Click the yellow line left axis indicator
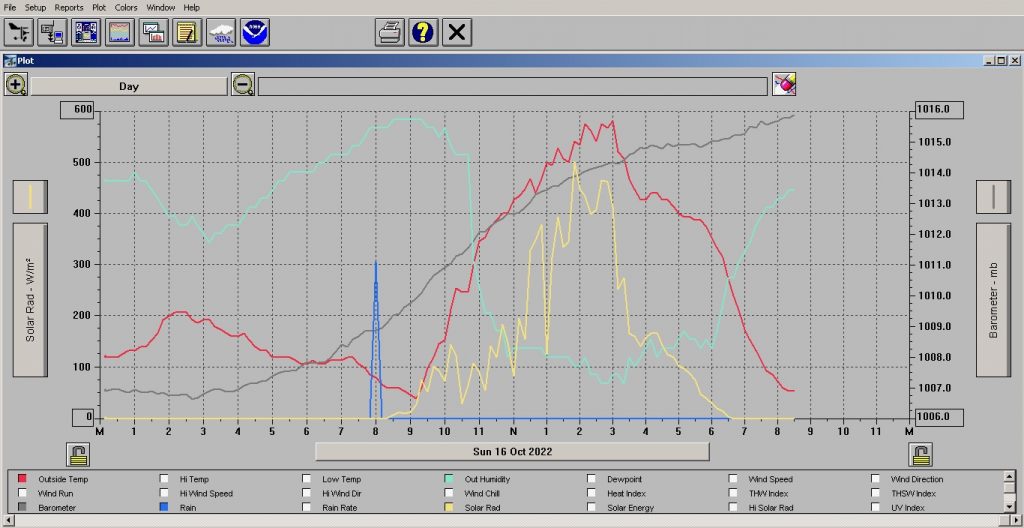The height and width of the screenshot is (528, 1024). (30, 197)
